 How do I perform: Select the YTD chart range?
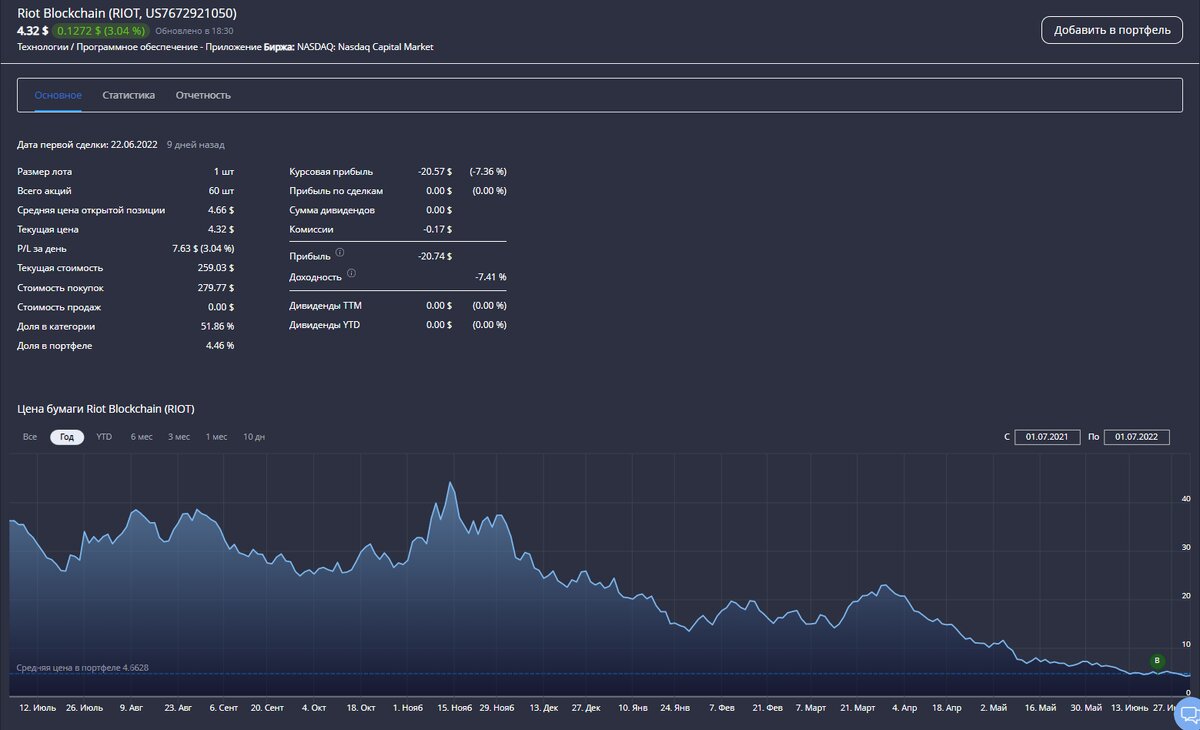104,437
